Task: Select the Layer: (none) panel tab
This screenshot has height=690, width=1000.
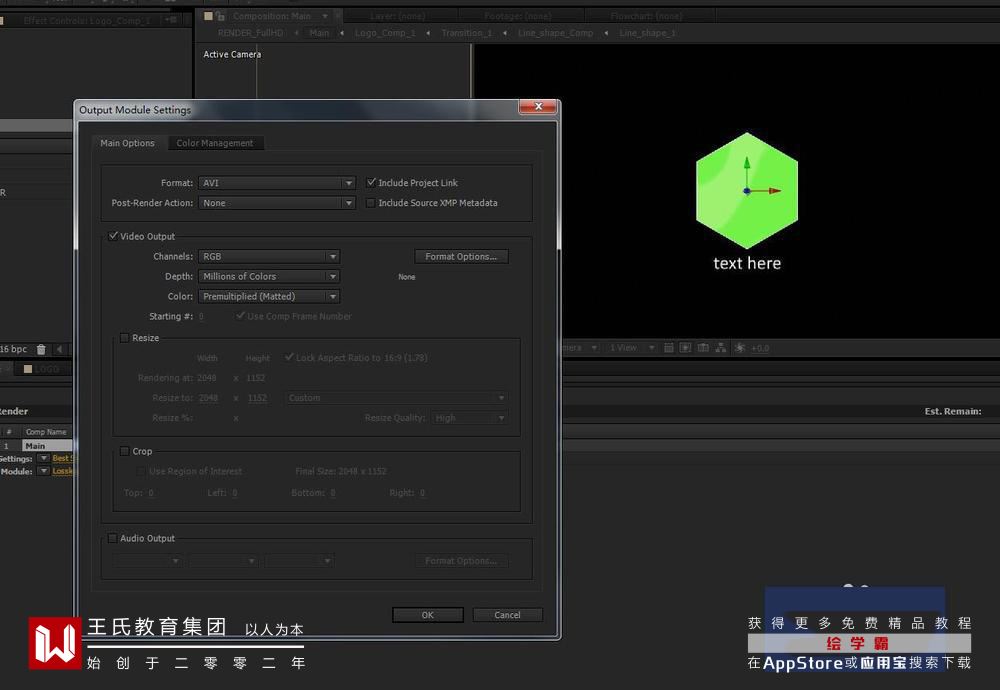Action: [x=397, y=16]
